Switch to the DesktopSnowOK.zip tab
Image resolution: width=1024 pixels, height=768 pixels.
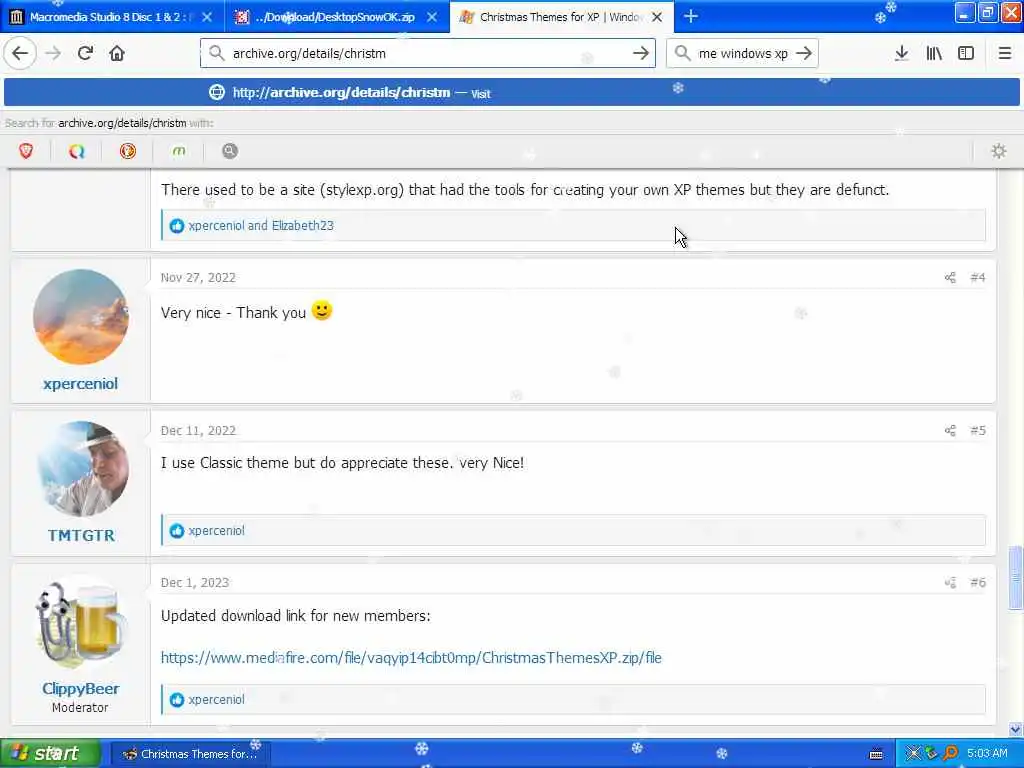[337, 17]
